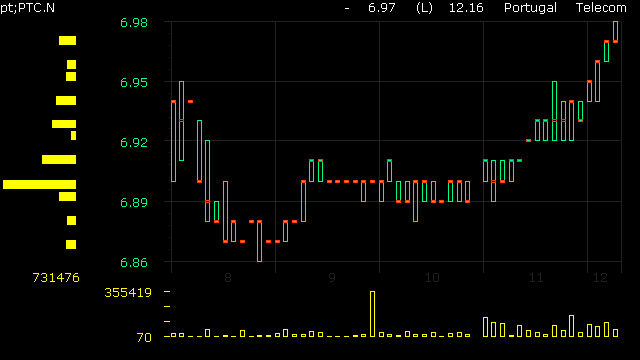Click the Portugal label in header

(x=530, y=8)
